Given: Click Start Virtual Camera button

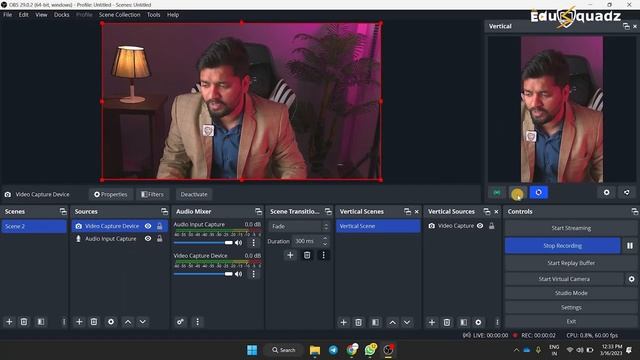Looking at the screenshot, I should pos(564,279).
